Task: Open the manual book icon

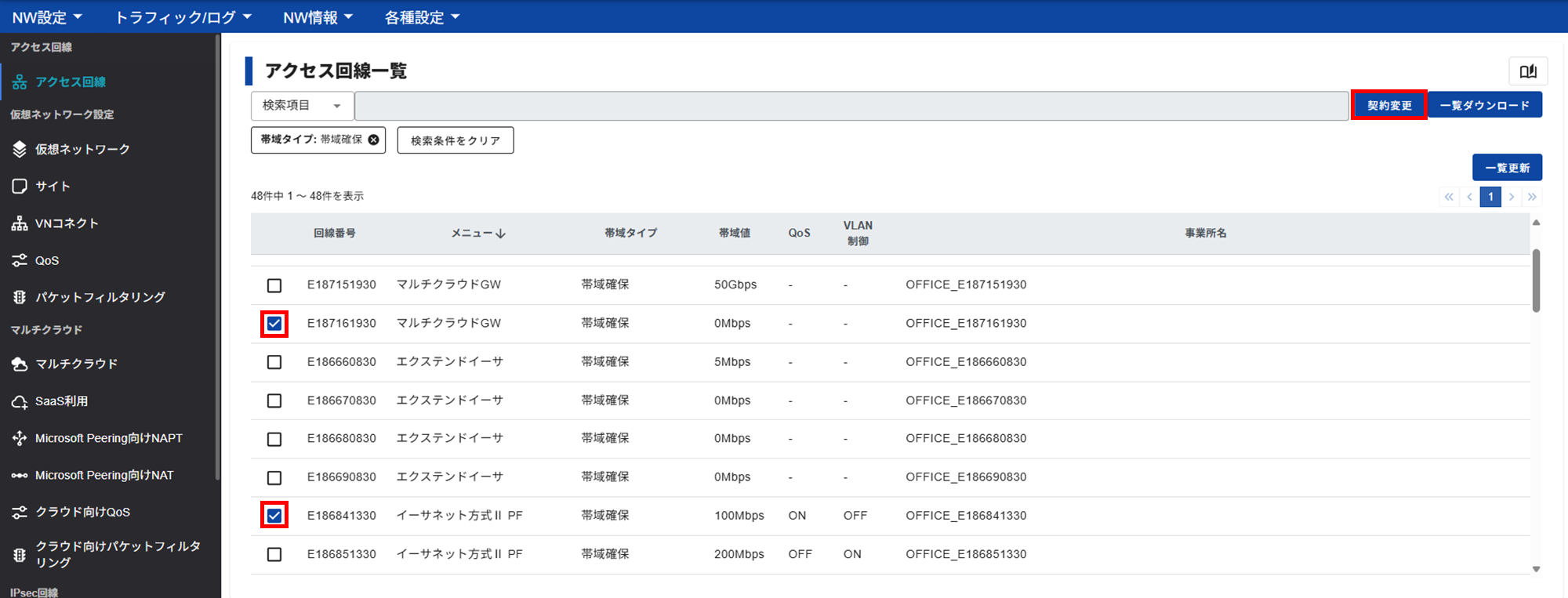Action: [1528, 71]
